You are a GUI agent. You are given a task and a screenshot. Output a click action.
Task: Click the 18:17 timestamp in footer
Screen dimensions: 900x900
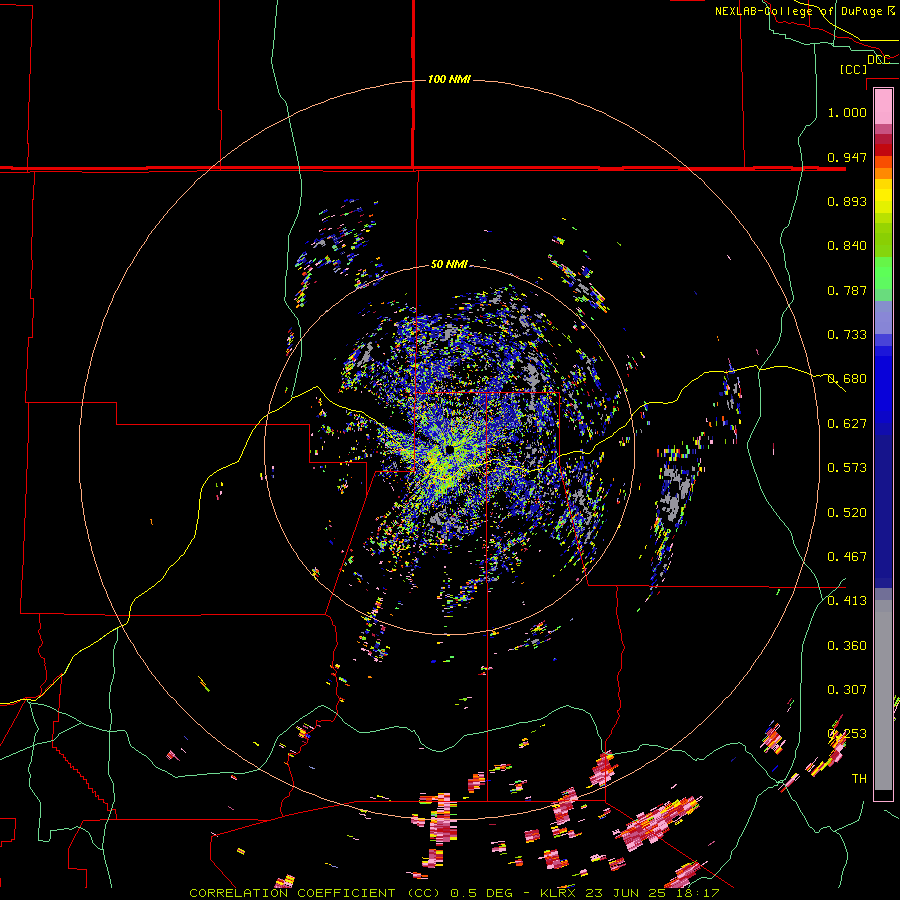coord(697,893)
